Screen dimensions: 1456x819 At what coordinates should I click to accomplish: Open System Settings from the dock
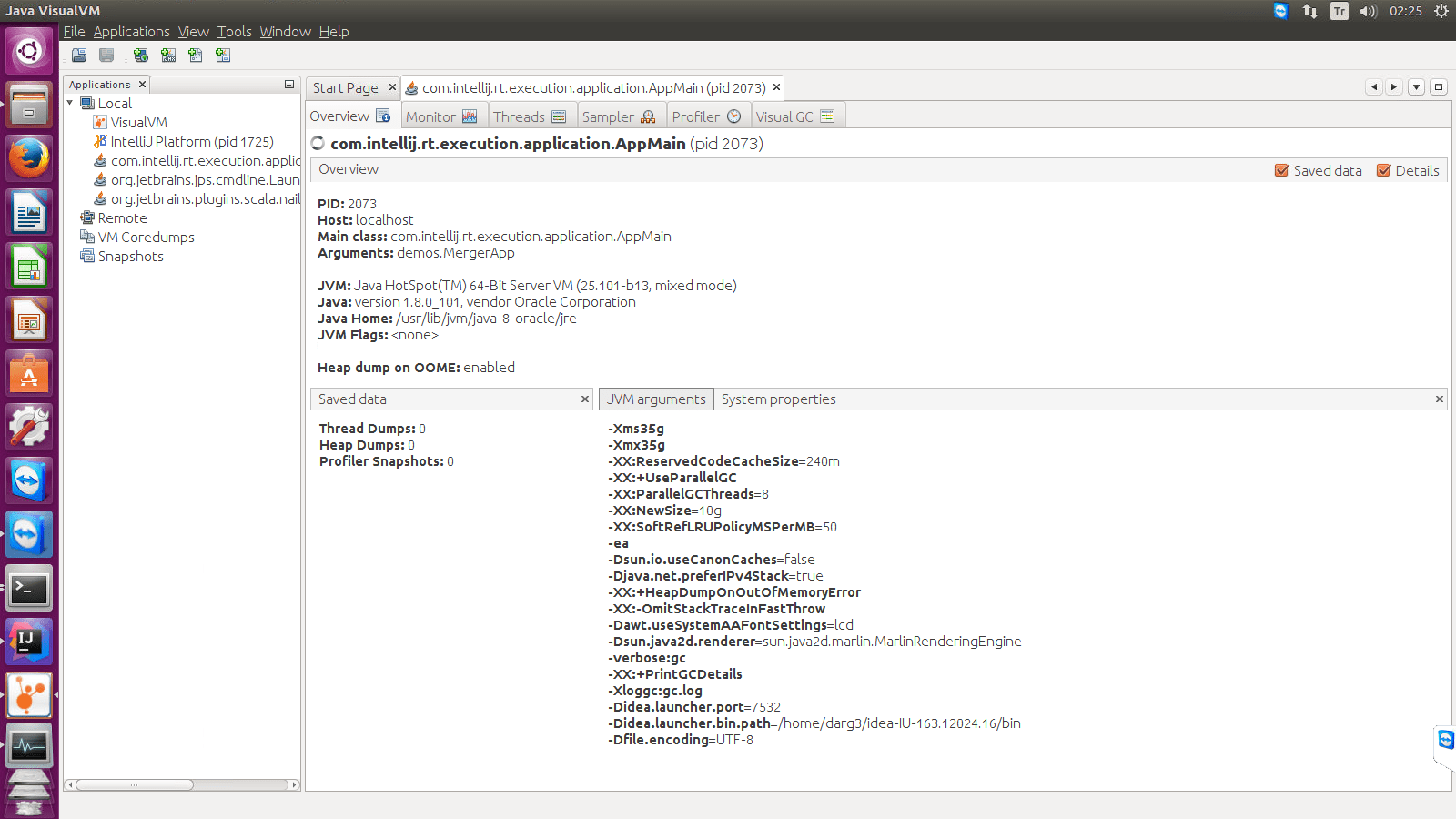point(29,427)
